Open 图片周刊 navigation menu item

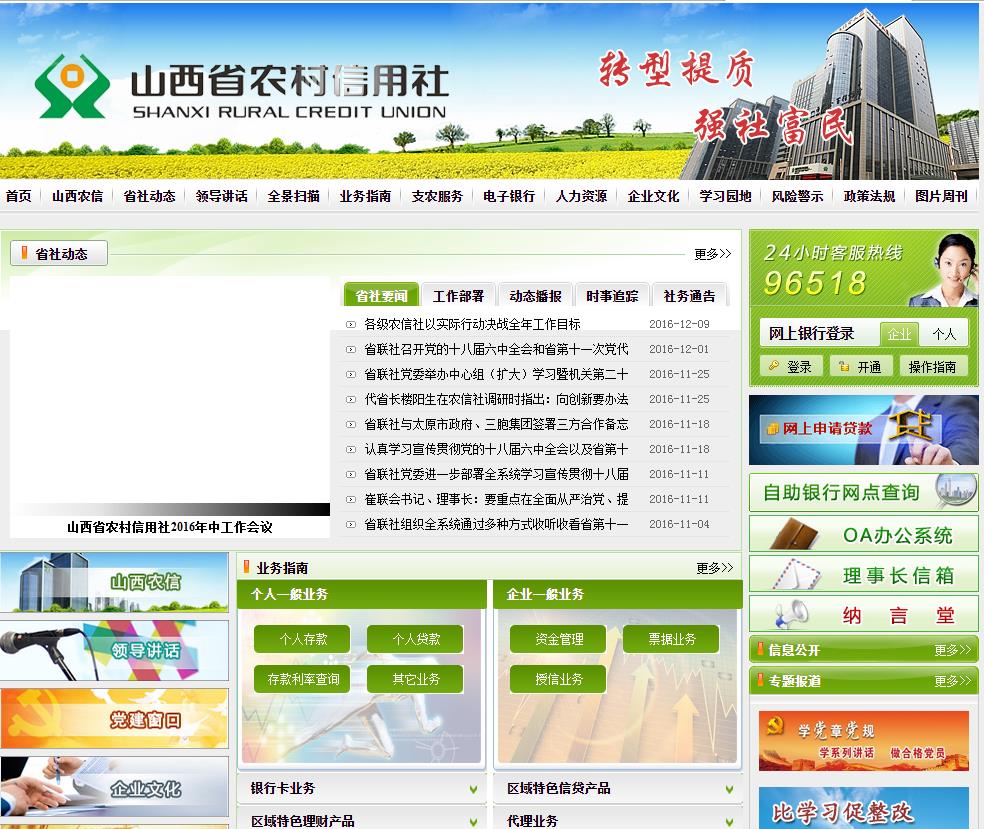point(941,196)
